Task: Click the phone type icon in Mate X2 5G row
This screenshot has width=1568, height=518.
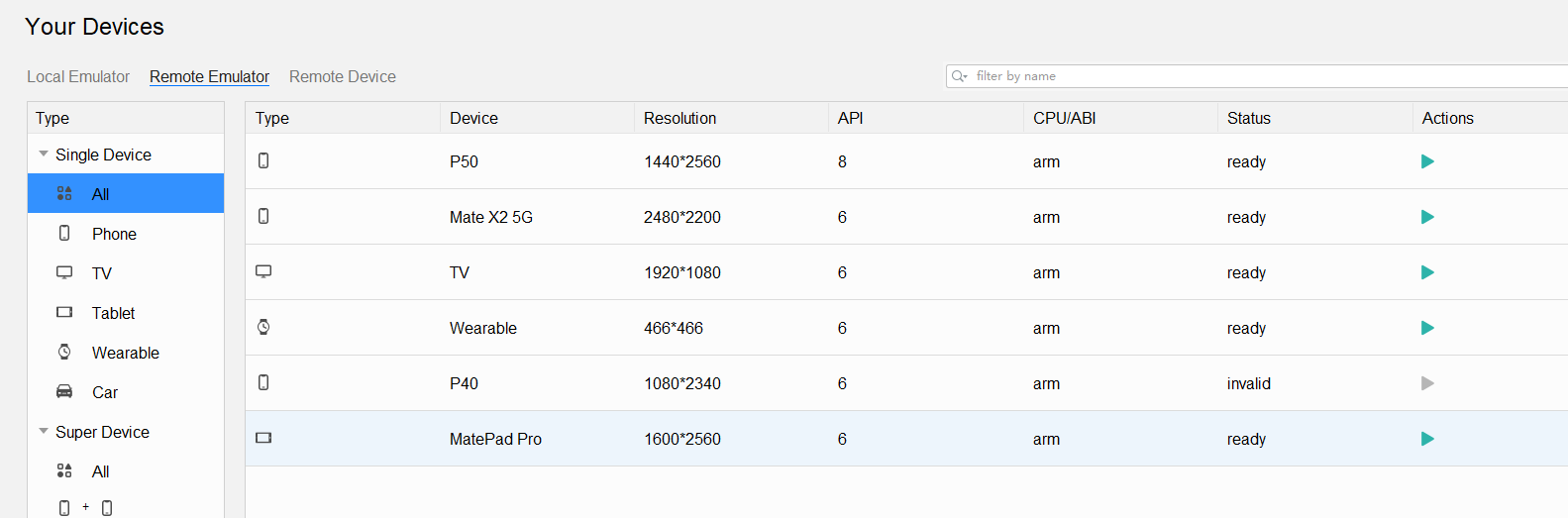Action: point(263,216)
